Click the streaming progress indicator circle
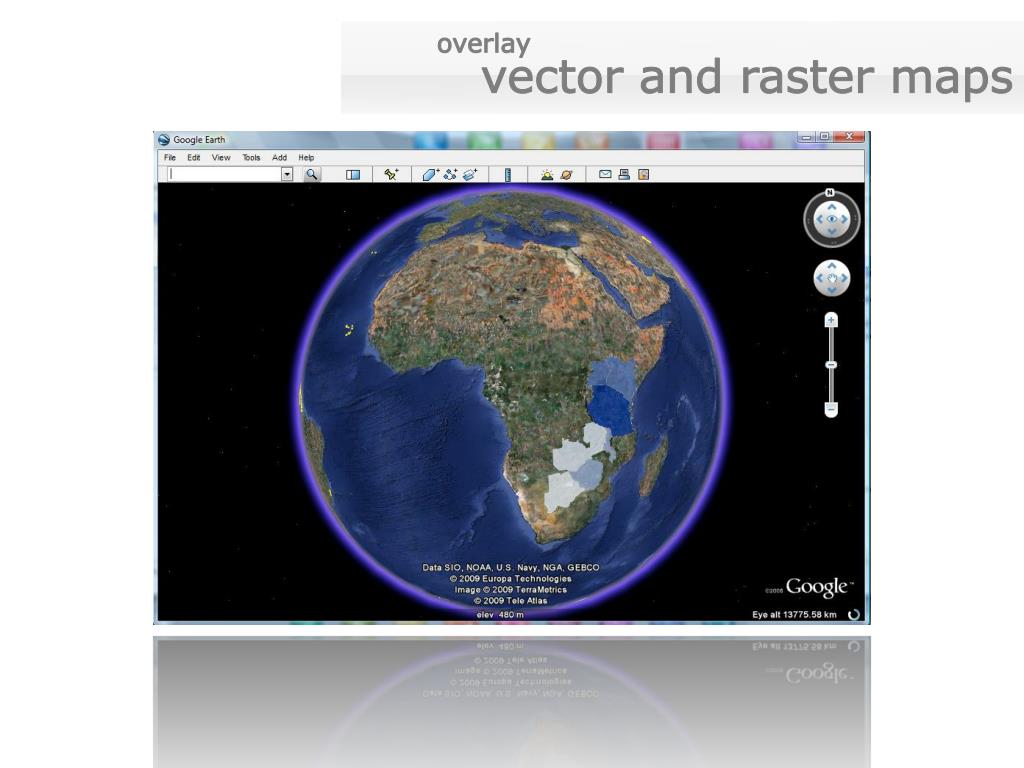Image resolution: width=1024 pixels, height=768 pixels. point(853,615)
